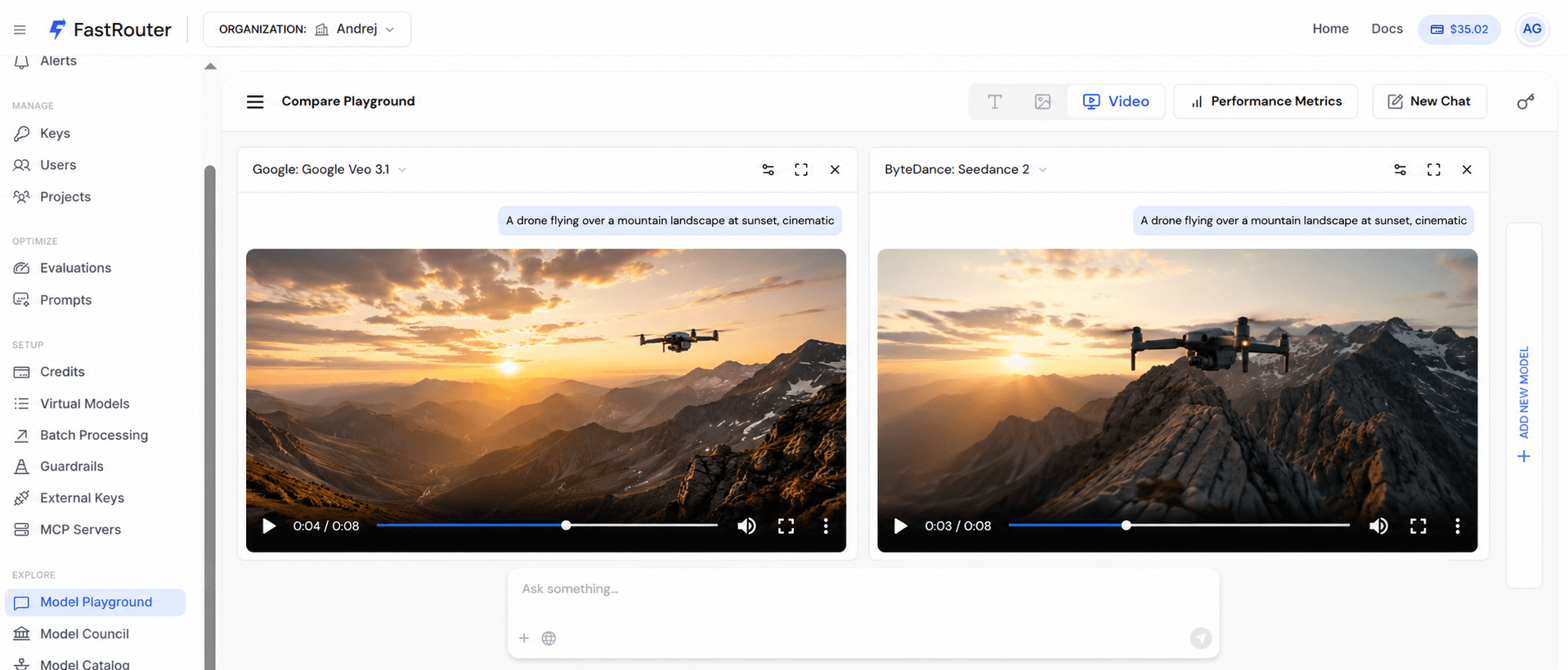The width and height of the screenshot is (1568, 670).
Task: Open the ByteDance Seedance 2 model dropdown
Action: tap(965, 169)
